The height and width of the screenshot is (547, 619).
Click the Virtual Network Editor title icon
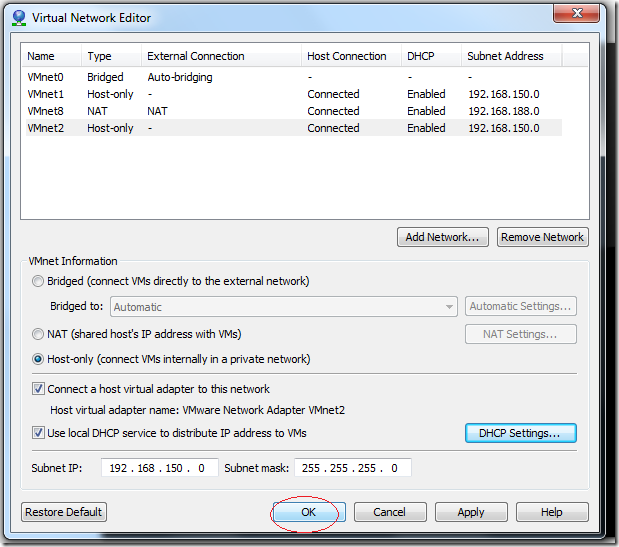tap(17, 17)
